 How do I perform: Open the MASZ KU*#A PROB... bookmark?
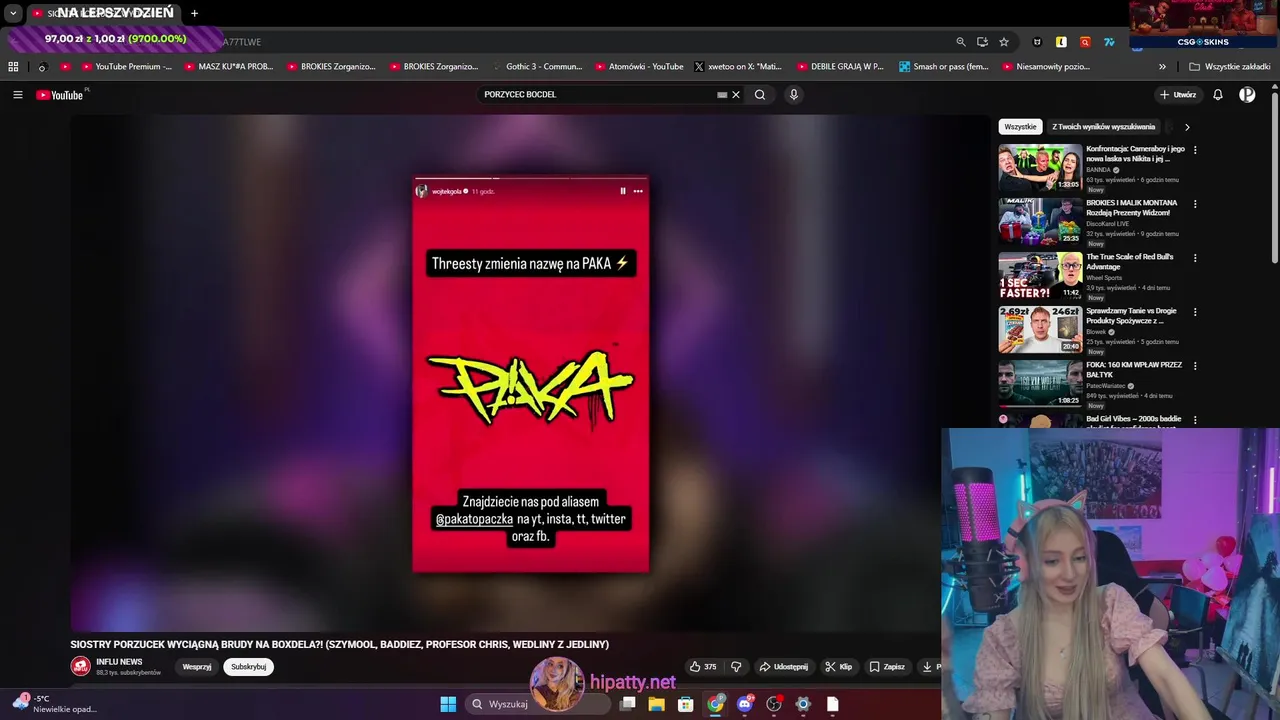coord(228,67)
